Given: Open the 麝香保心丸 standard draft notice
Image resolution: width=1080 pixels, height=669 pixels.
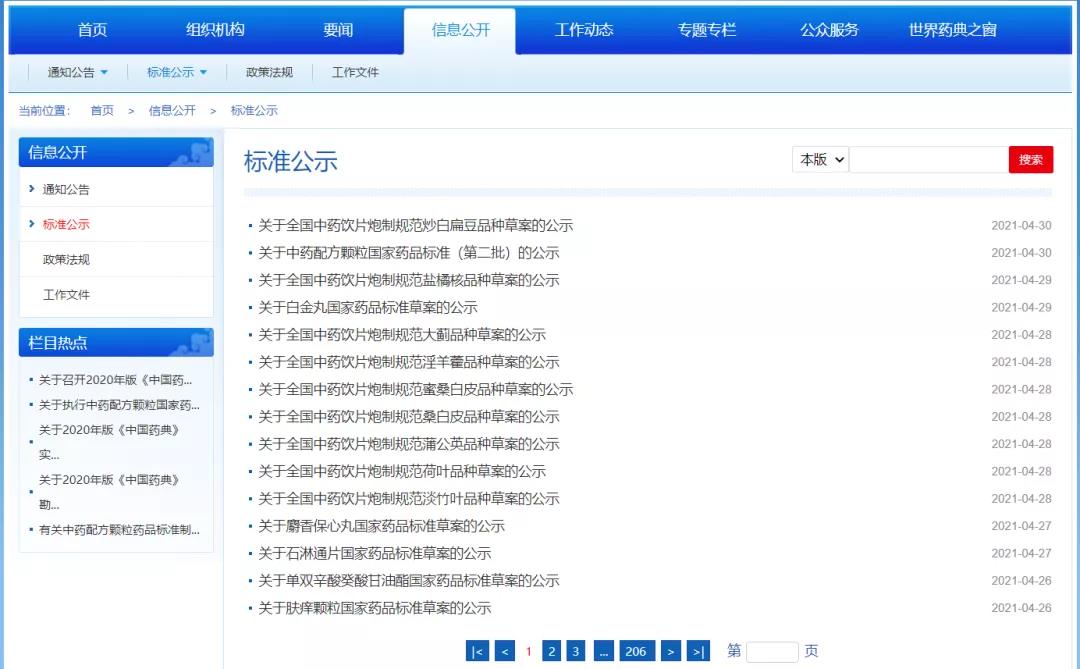Looking at the screenshot, I should [x=381, y=526].
